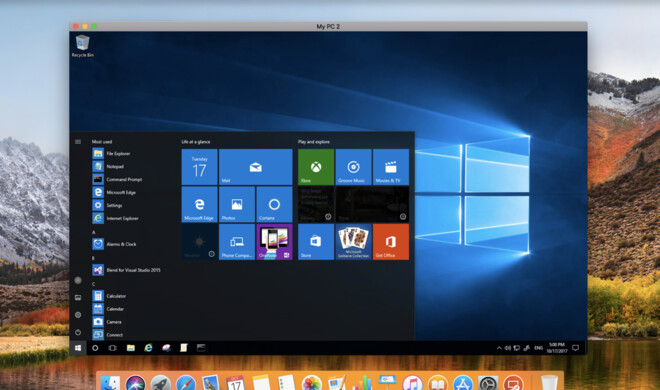660x390 pixels.
Task: Open the Groove Music tile
Action: (354, 167)
